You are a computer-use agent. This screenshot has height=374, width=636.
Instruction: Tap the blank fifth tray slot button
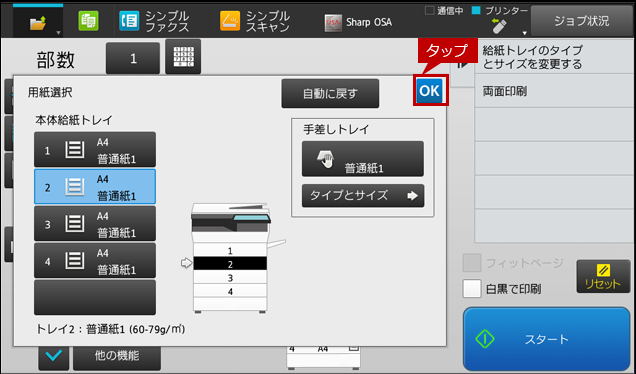95,297
